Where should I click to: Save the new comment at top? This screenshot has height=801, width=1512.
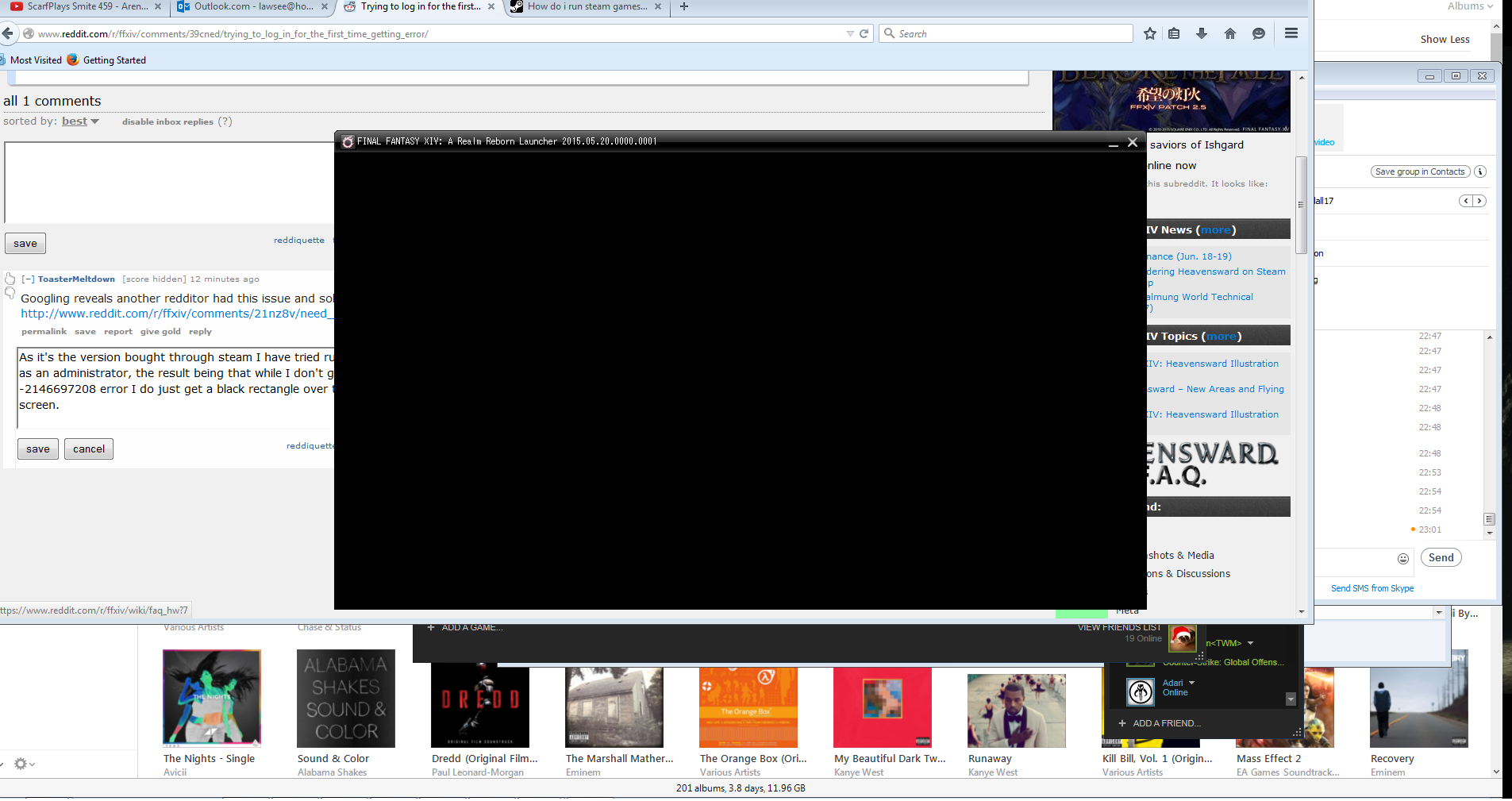point(25,244)
